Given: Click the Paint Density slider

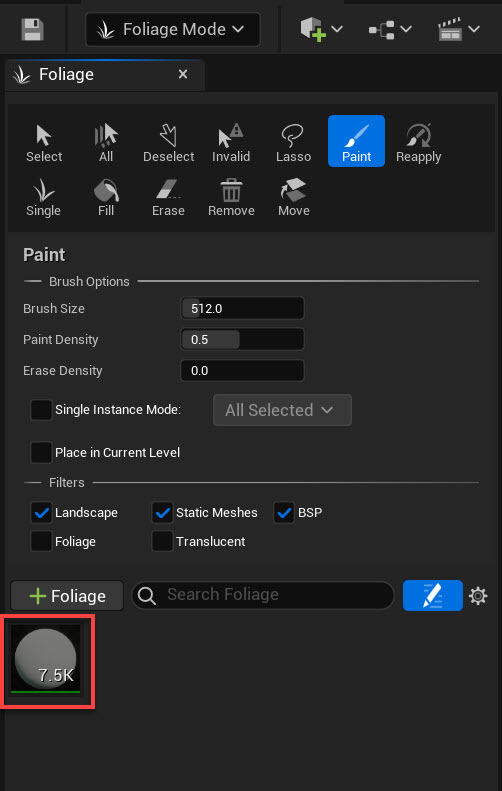Looking at the screenshot, I should pos(242,340).
